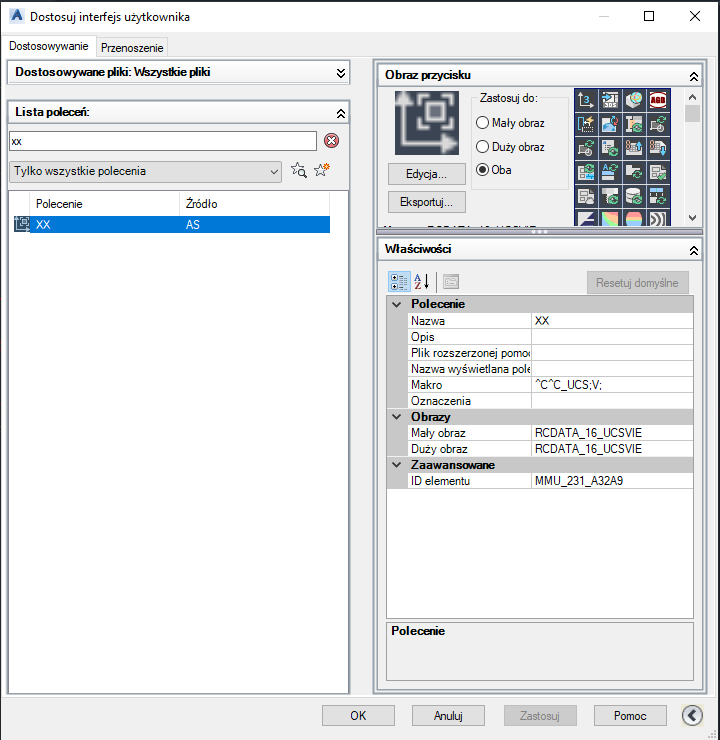Viewport: 720px width, 740px height.
Task: Select the table with blue down arrow icon
Action: tap(658, 148)
